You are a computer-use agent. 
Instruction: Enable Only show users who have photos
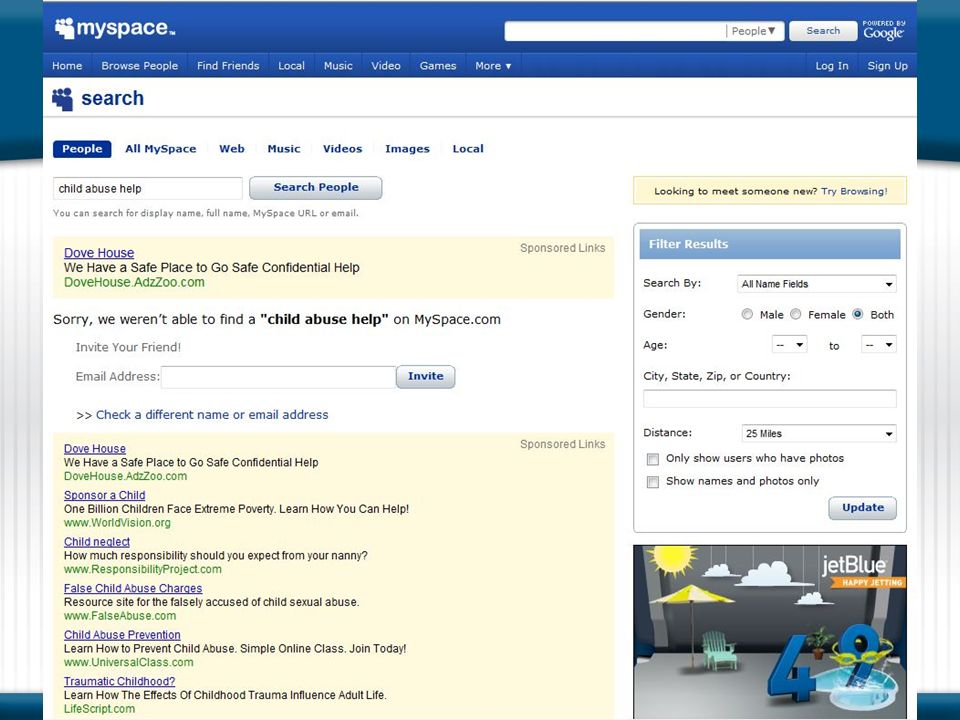click(653, 459)
